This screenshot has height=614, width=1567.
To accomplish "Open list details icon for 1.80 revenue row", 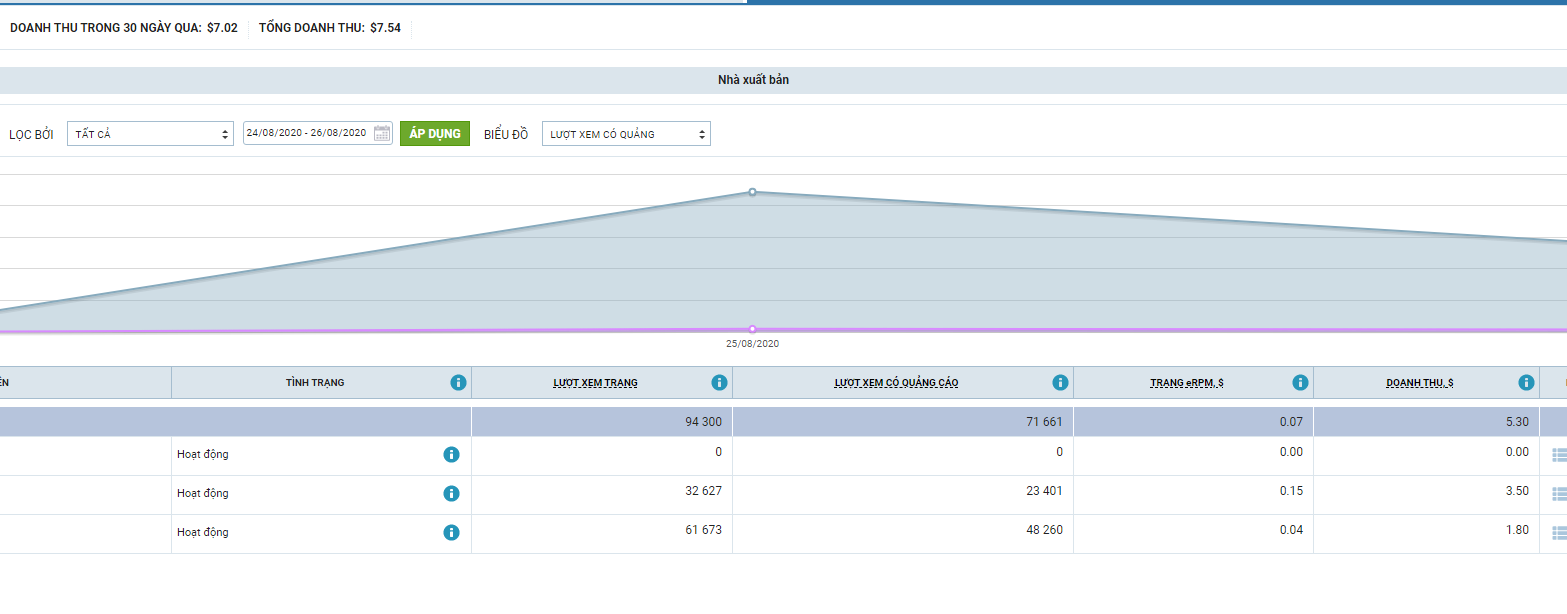I will pos(1558,533).
